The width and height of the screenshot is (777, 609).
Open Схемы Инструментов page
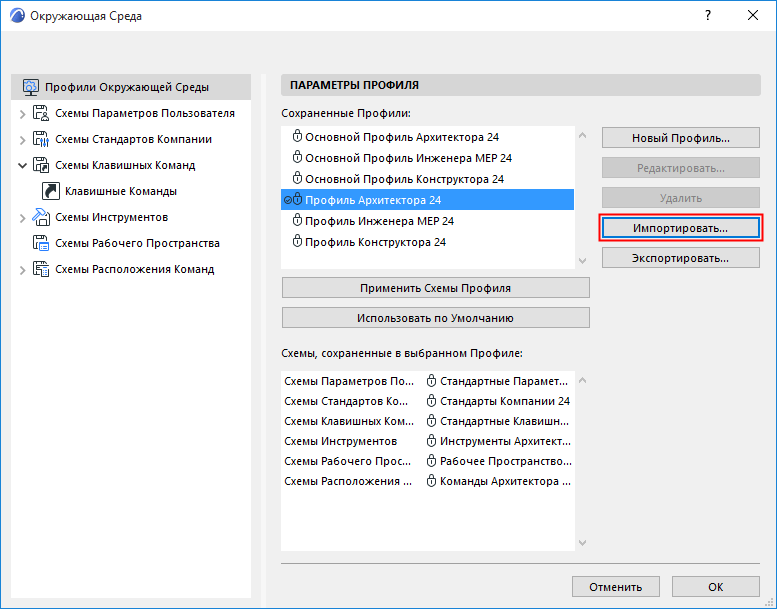coord(111,217)
